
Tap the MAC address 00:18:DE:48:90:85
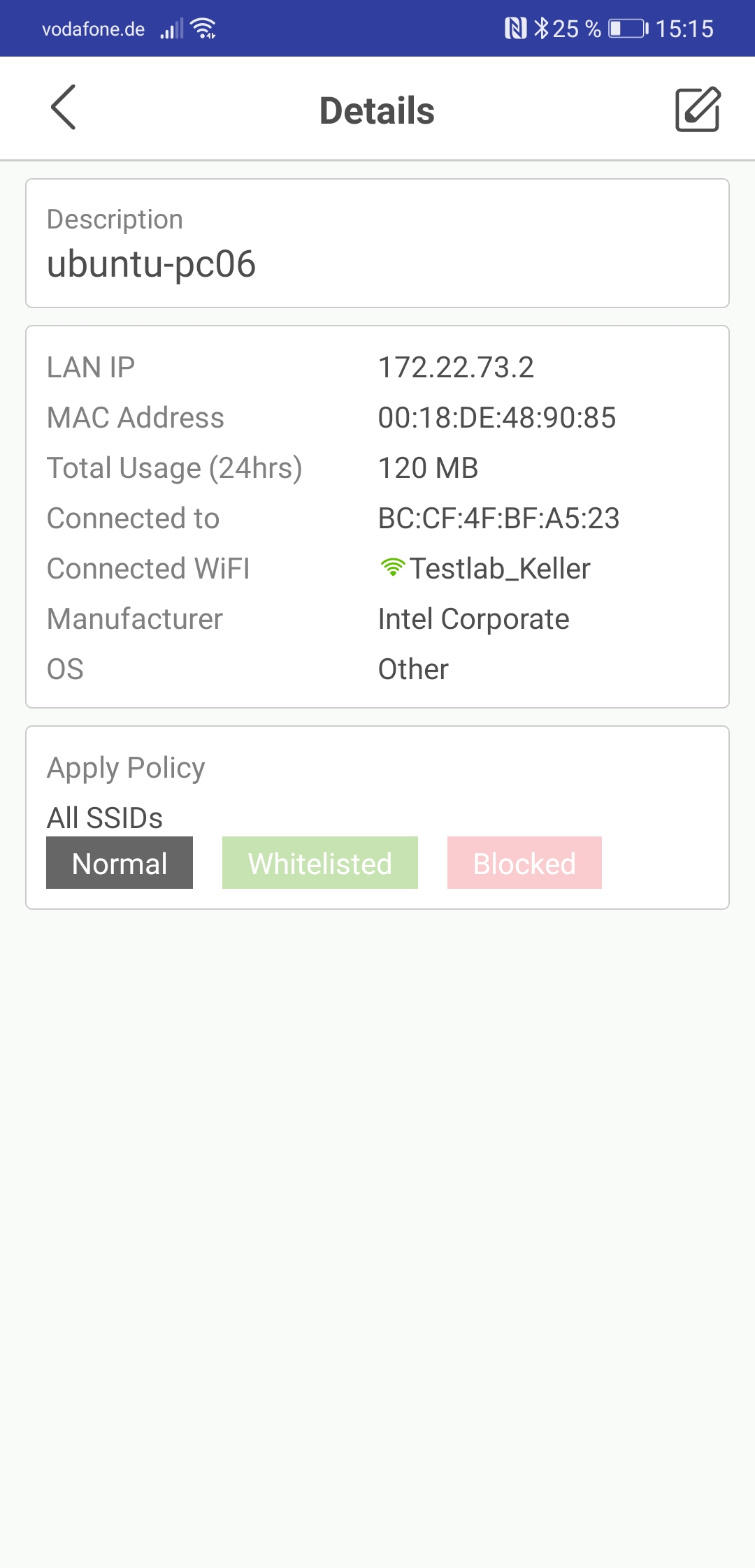pyautogui.click(x=496, y=418)
